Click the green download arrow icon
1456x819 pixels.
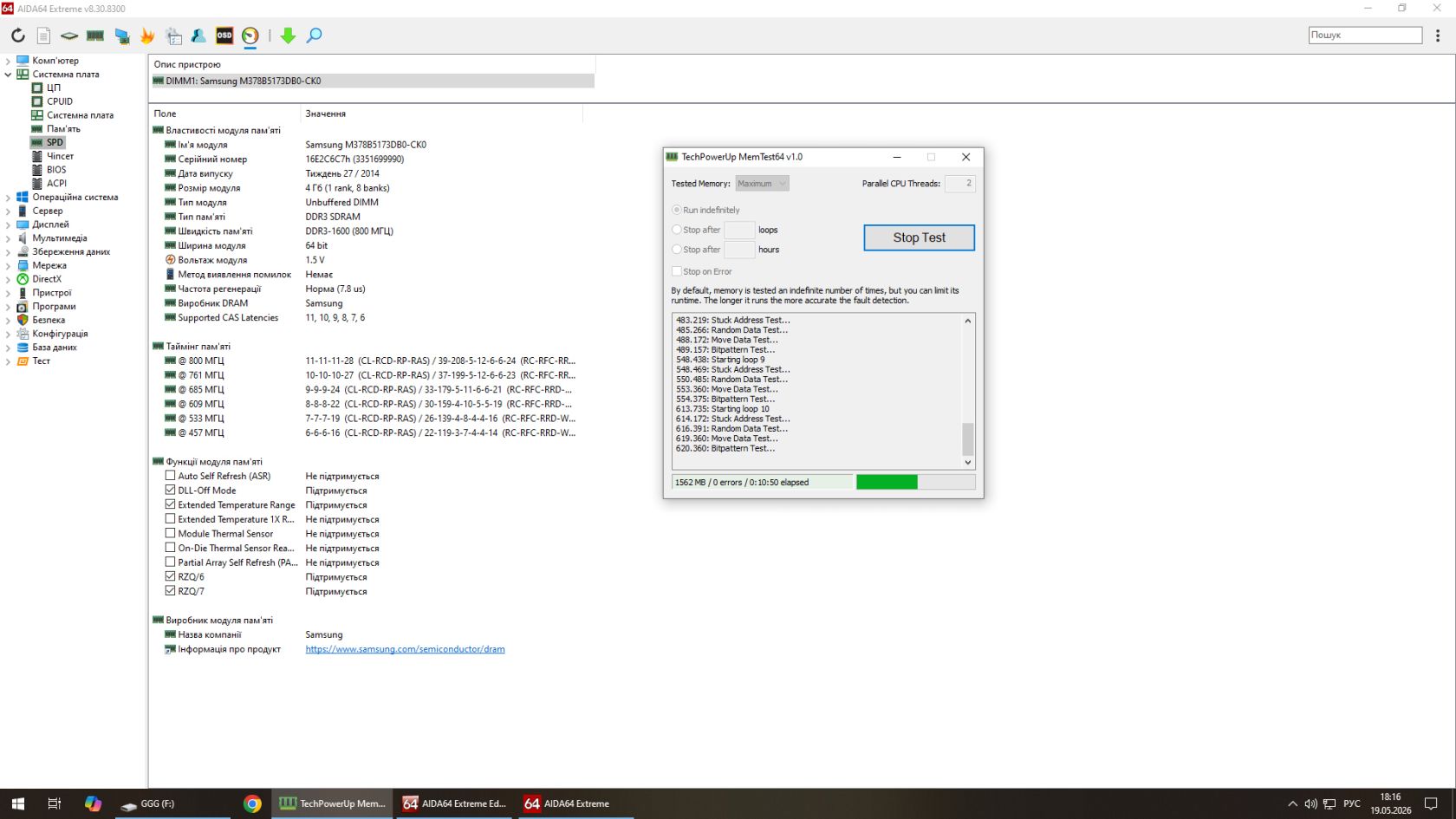click(289, 36)
